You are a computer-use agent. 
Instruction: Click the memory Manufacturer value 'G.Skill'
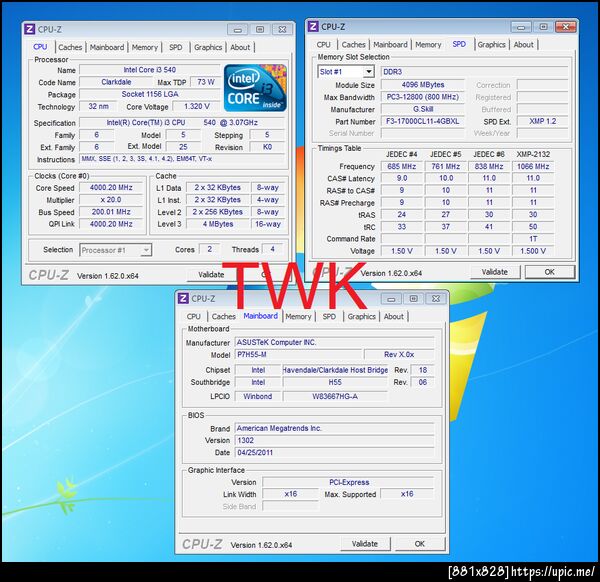click(423, 109)
